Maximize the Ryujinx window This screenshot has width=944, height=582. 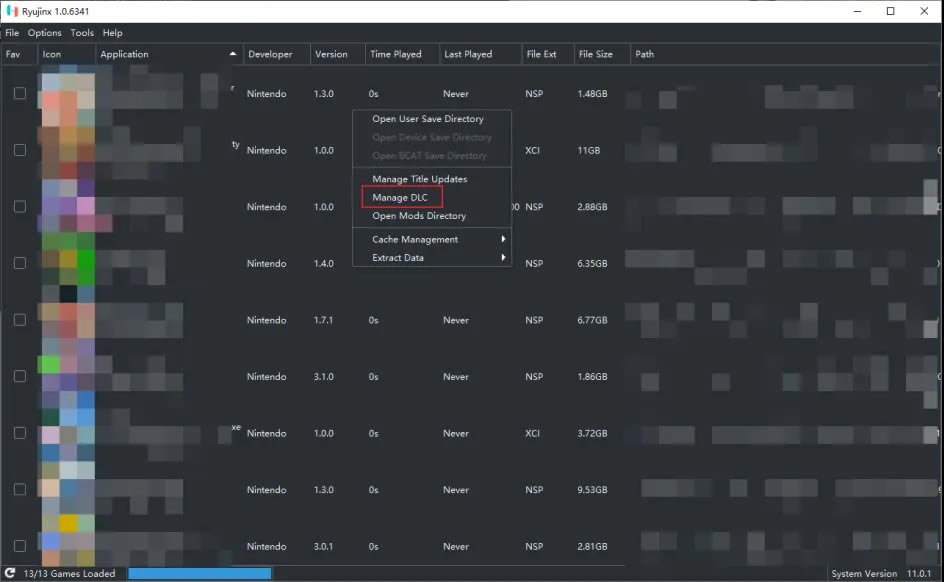[x=890, y=11]
